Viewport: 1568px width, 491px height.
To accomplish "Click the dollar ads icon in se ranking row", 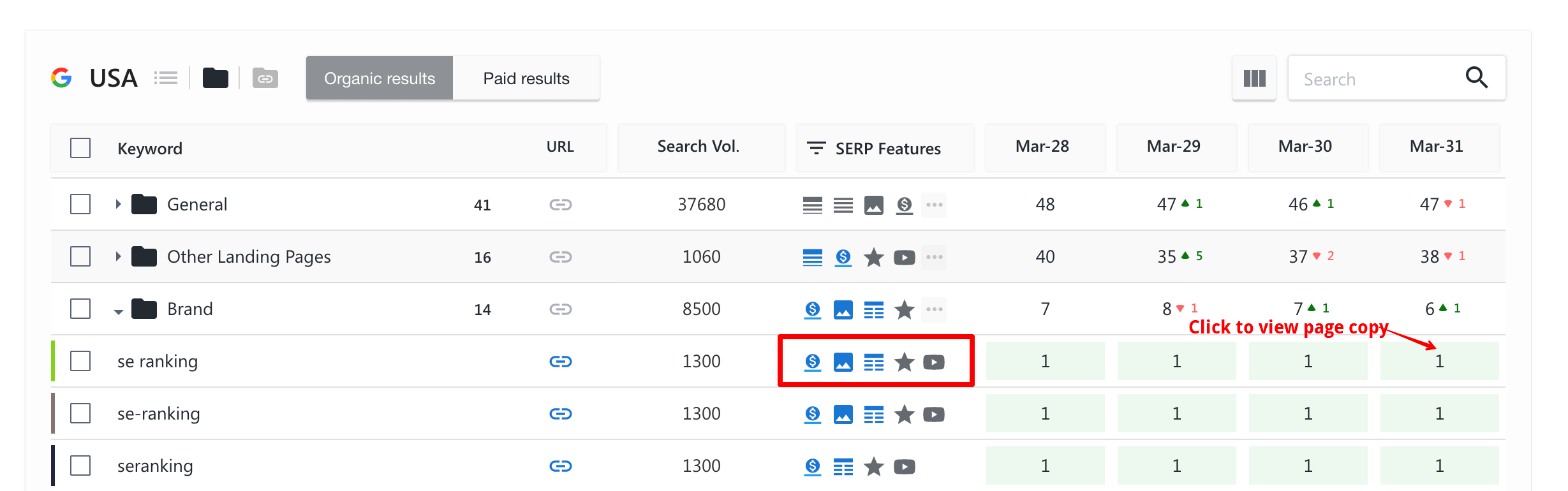I will tap(812, 362).
